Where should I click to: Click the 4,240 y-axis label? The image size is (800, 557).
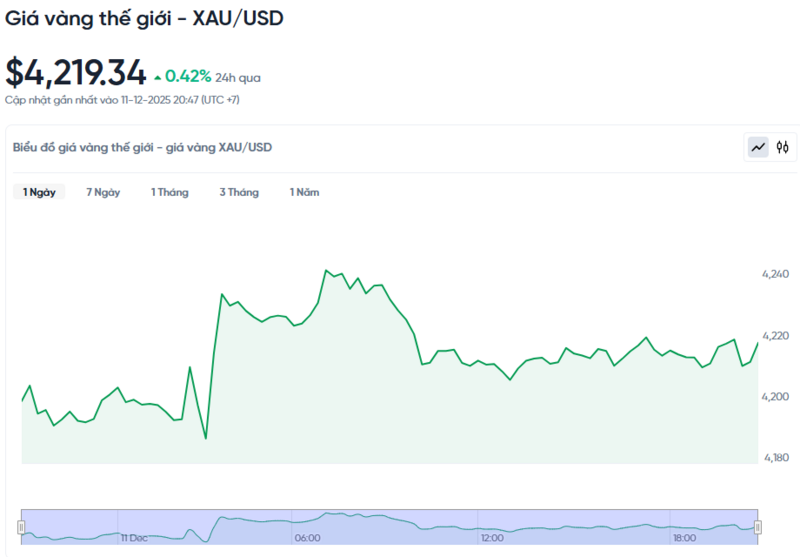pos(775,274)
